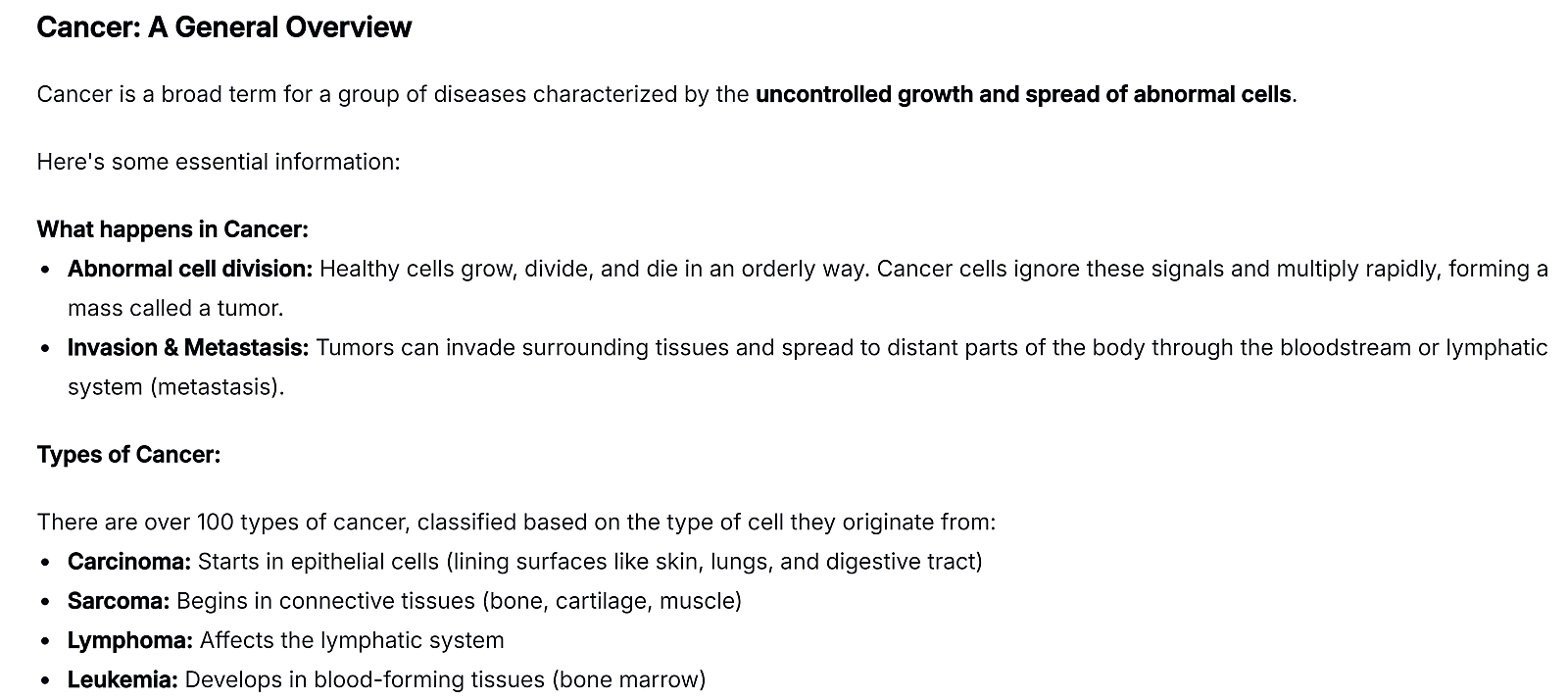Click the text "Develops in blood-forming tissues (bone marrow)"
Image resolution: width=1568 pixels, height=700 pixels.
[x=445, y=679]
